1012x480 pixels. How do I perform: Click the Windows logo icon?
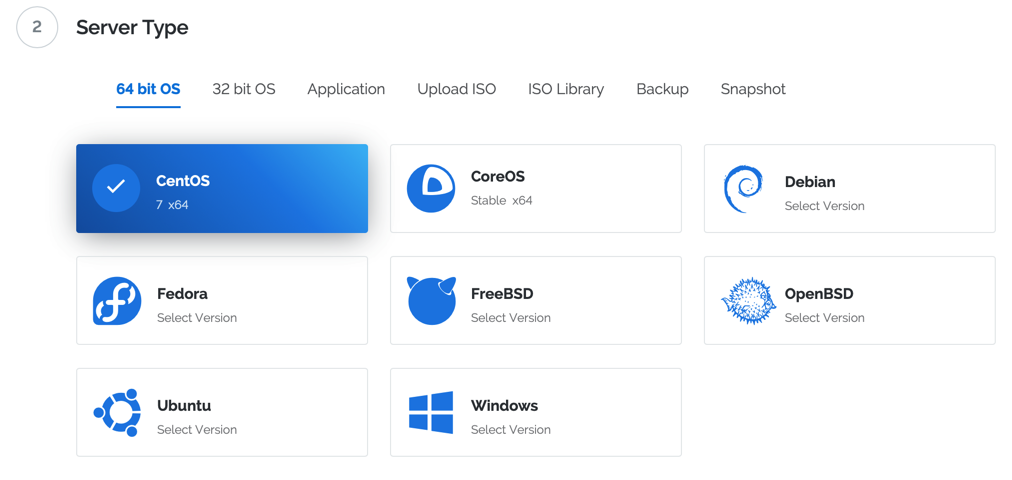point(431,412)
